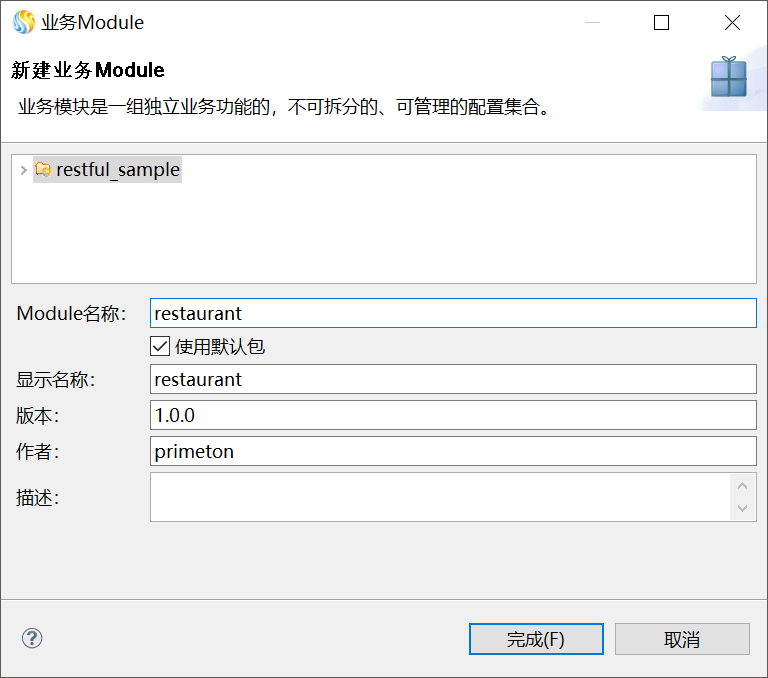Cancel the dialog with 取消 button
The height and width of the screenshot is (678, 768).
pos(682,639)
